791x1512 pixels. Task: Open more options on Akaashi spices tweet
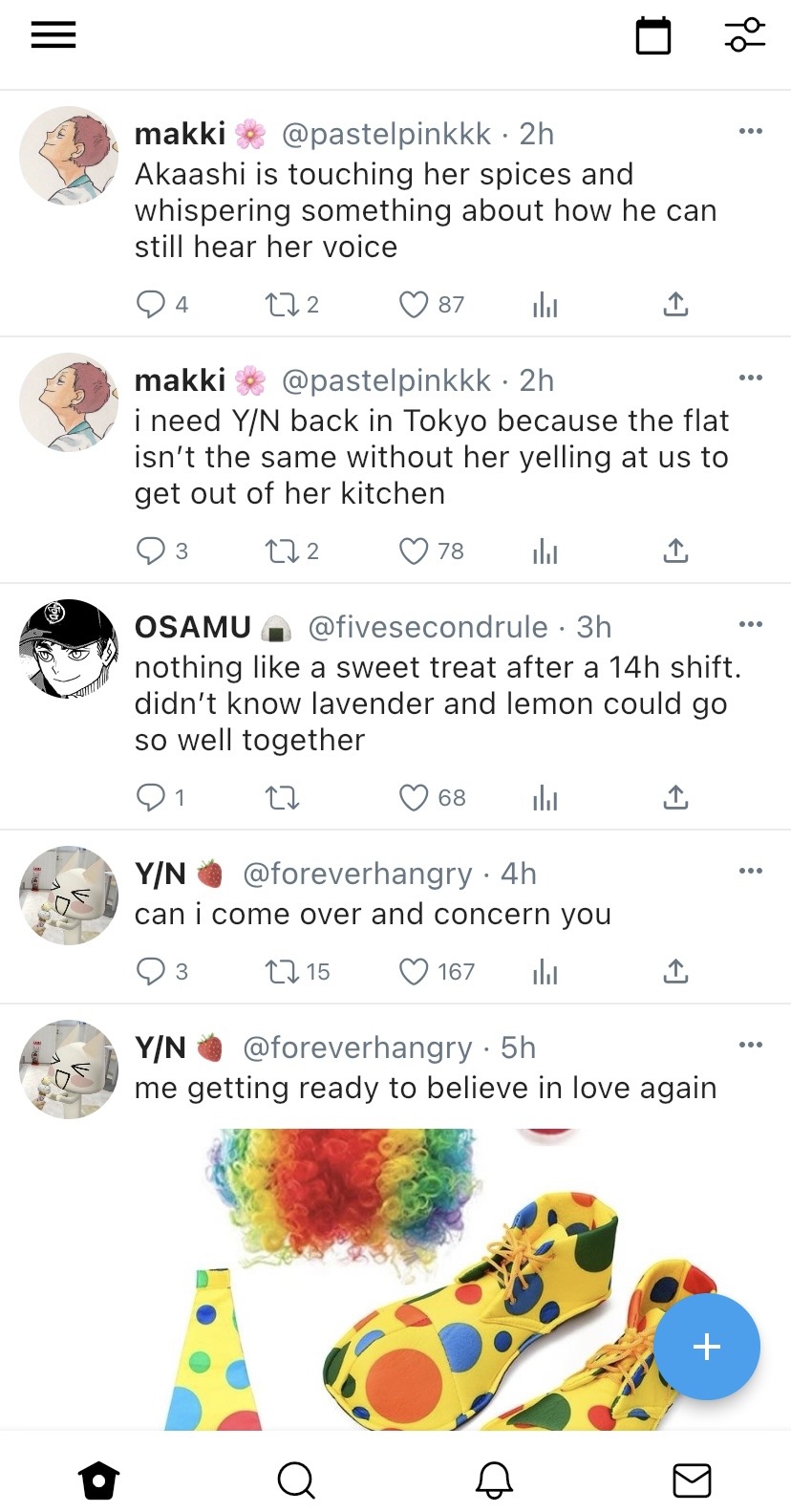point(751,131)
